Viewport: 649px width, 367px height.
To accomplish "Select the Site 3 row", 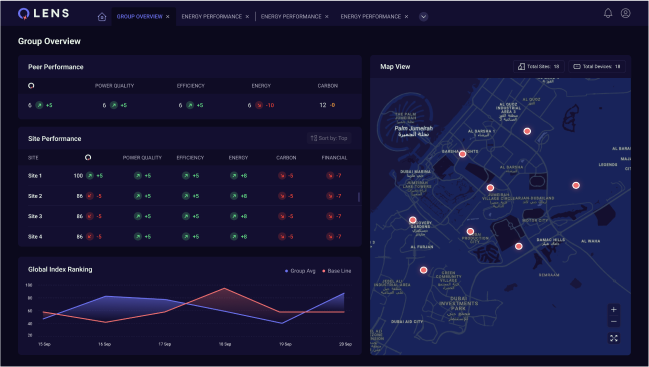I will tap(190, 216).
